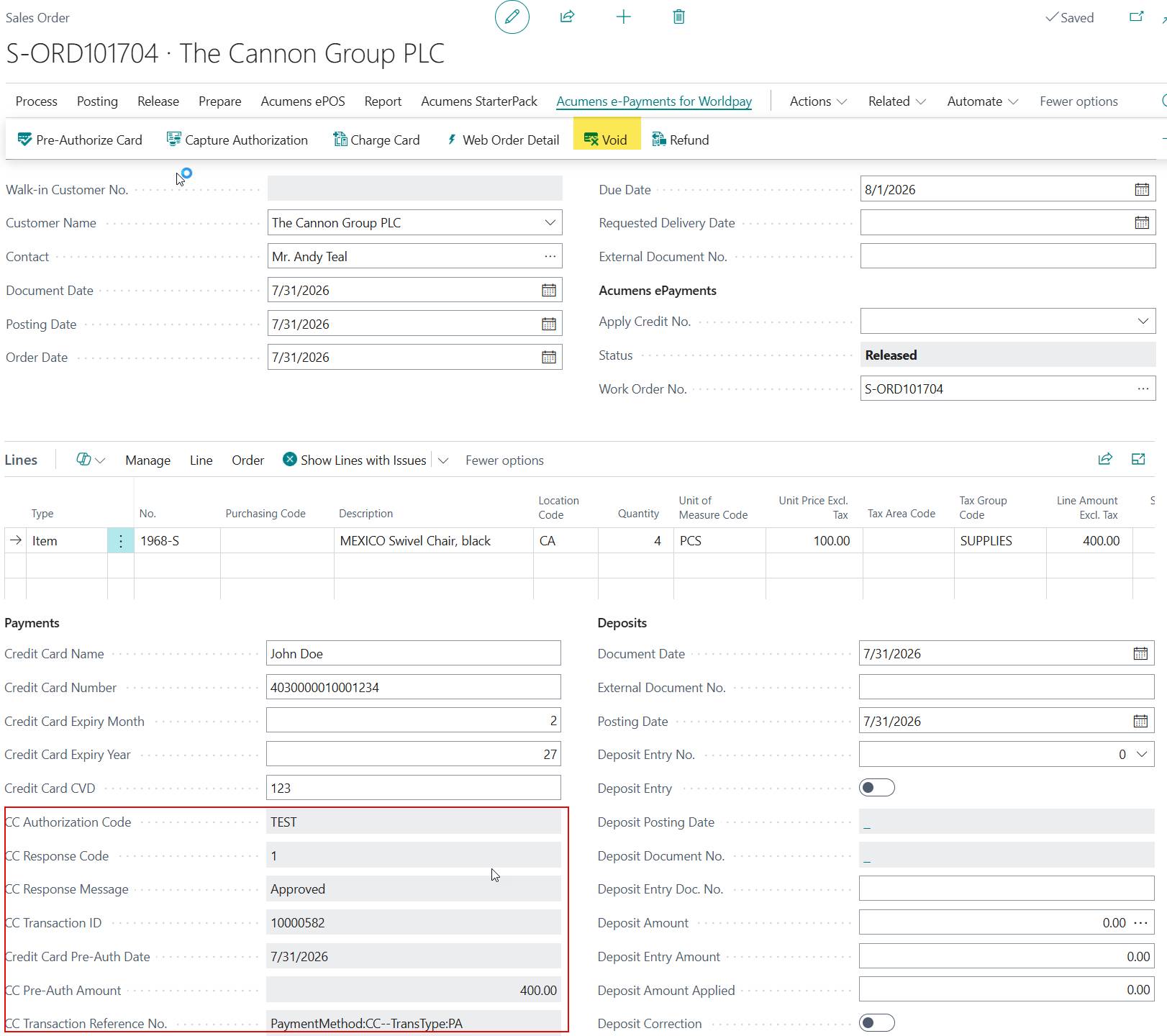Expand the Actions menu
This screenshot has width=1167, height=1036.
(818, 101)
